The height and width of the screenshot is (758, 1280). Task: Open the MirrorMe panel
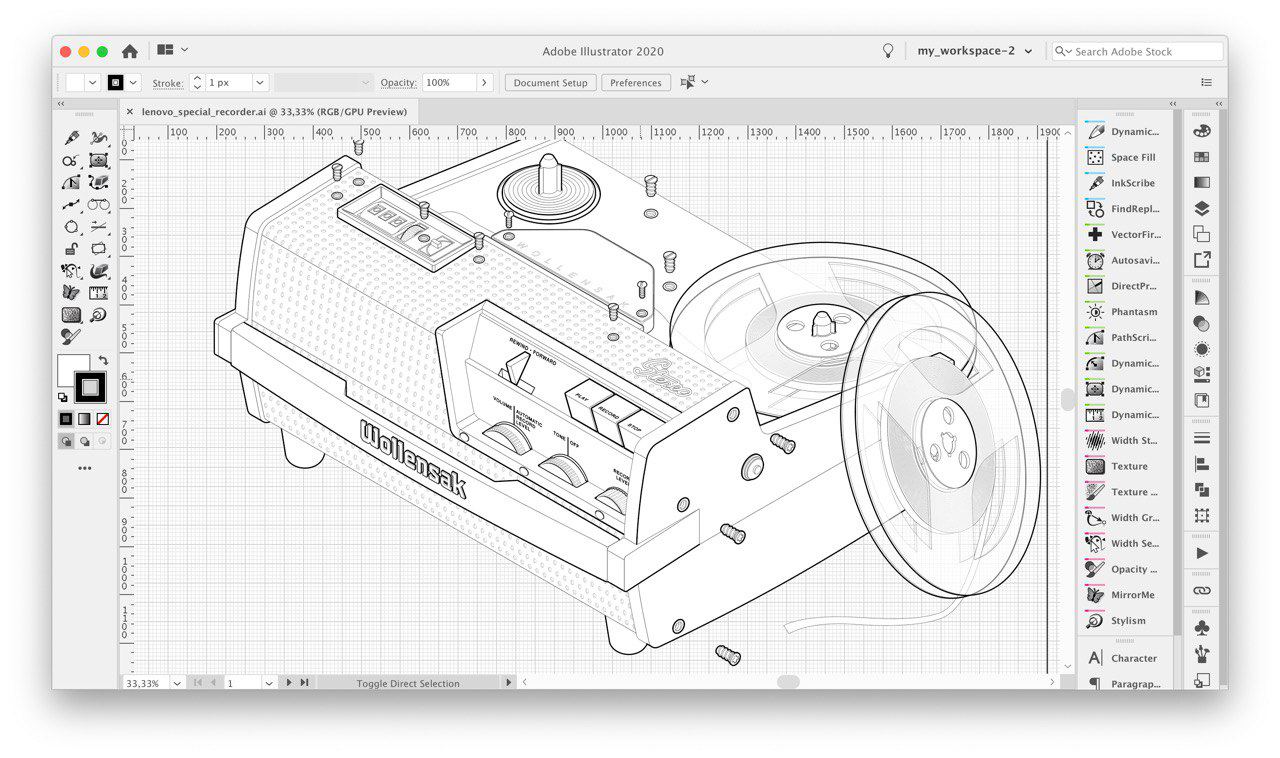pyautogui.click(x=1121, y=595)
